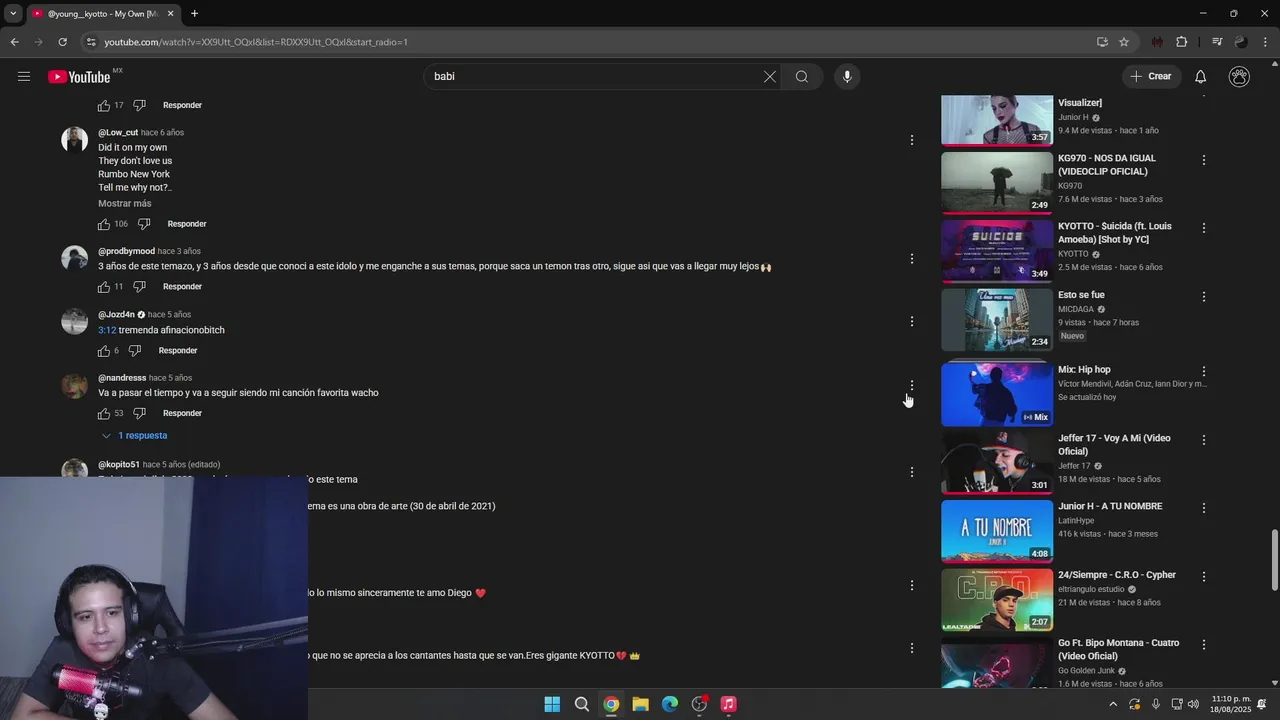
Task: Like the @prodbymood comment
Action: (x=104, y=287)
